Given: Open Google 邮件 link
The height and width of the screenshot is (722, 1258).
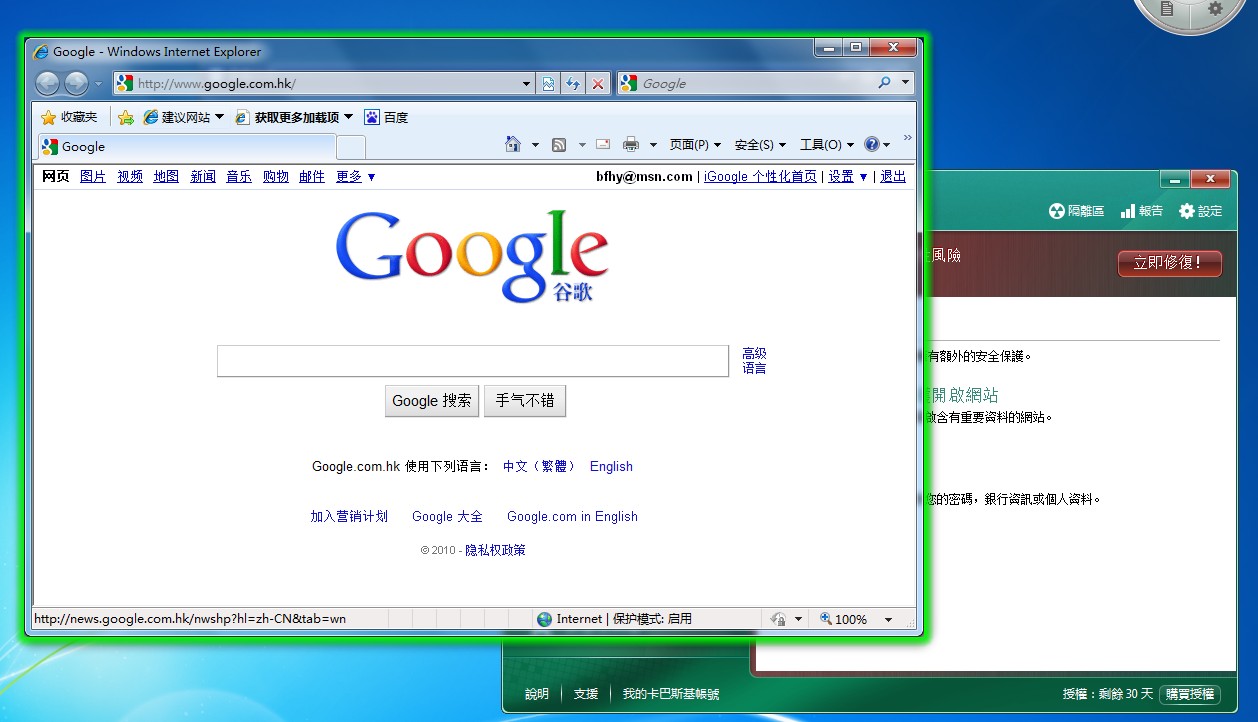Looking at the screenshot, I should (x=312, y=176).
